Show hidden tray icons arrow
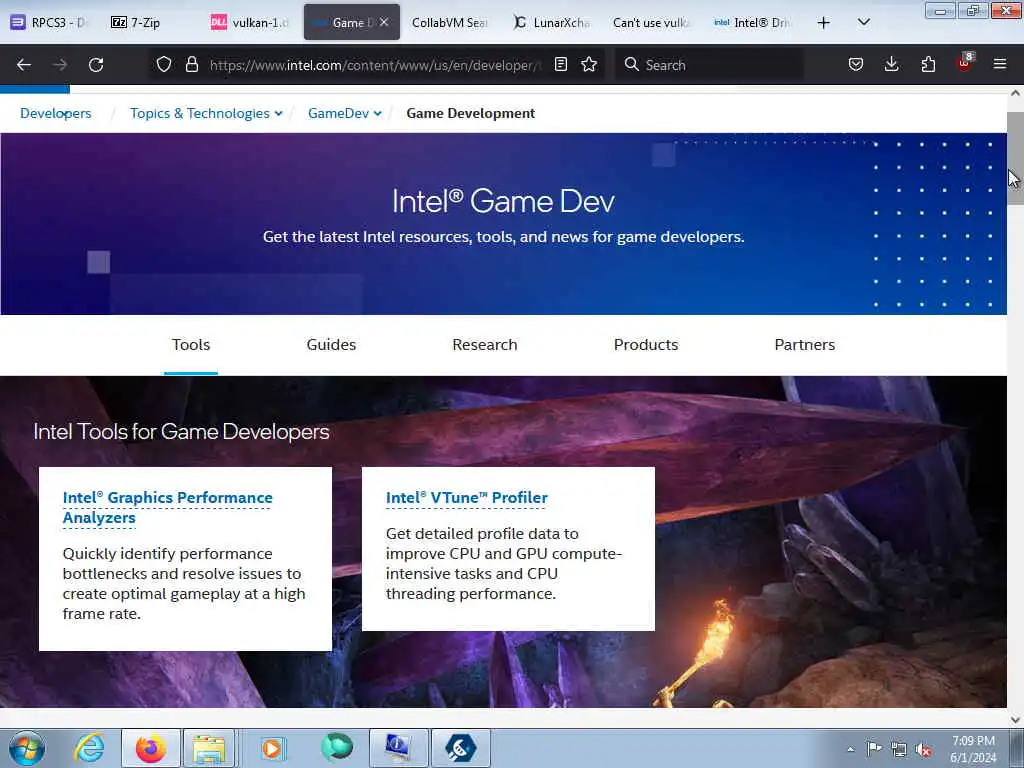This screenshot has height=768, width=1024. 850,749
